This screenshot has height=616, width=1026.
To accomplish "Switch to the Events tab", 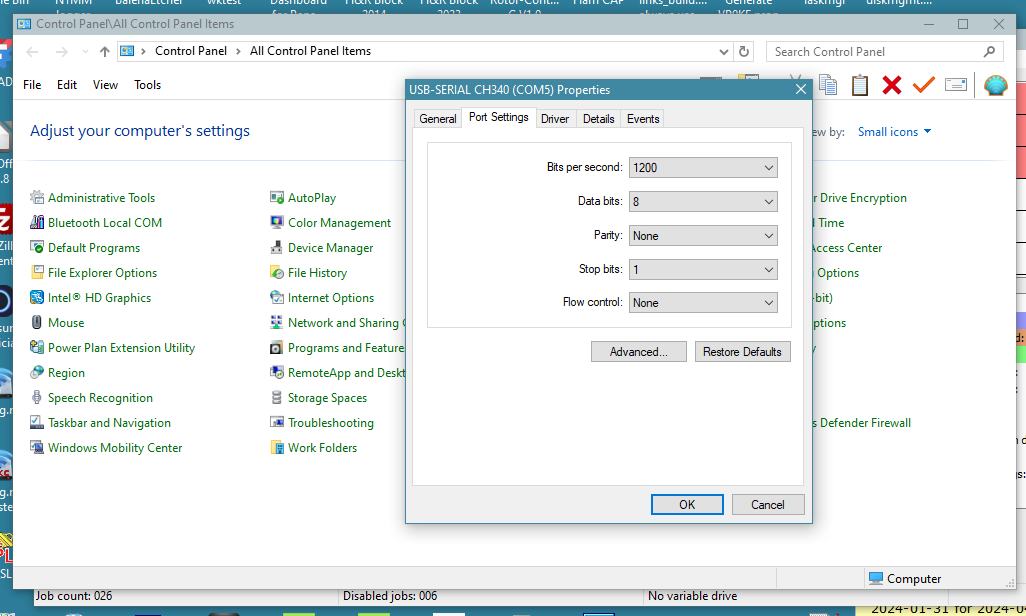I will pos(643,118).
